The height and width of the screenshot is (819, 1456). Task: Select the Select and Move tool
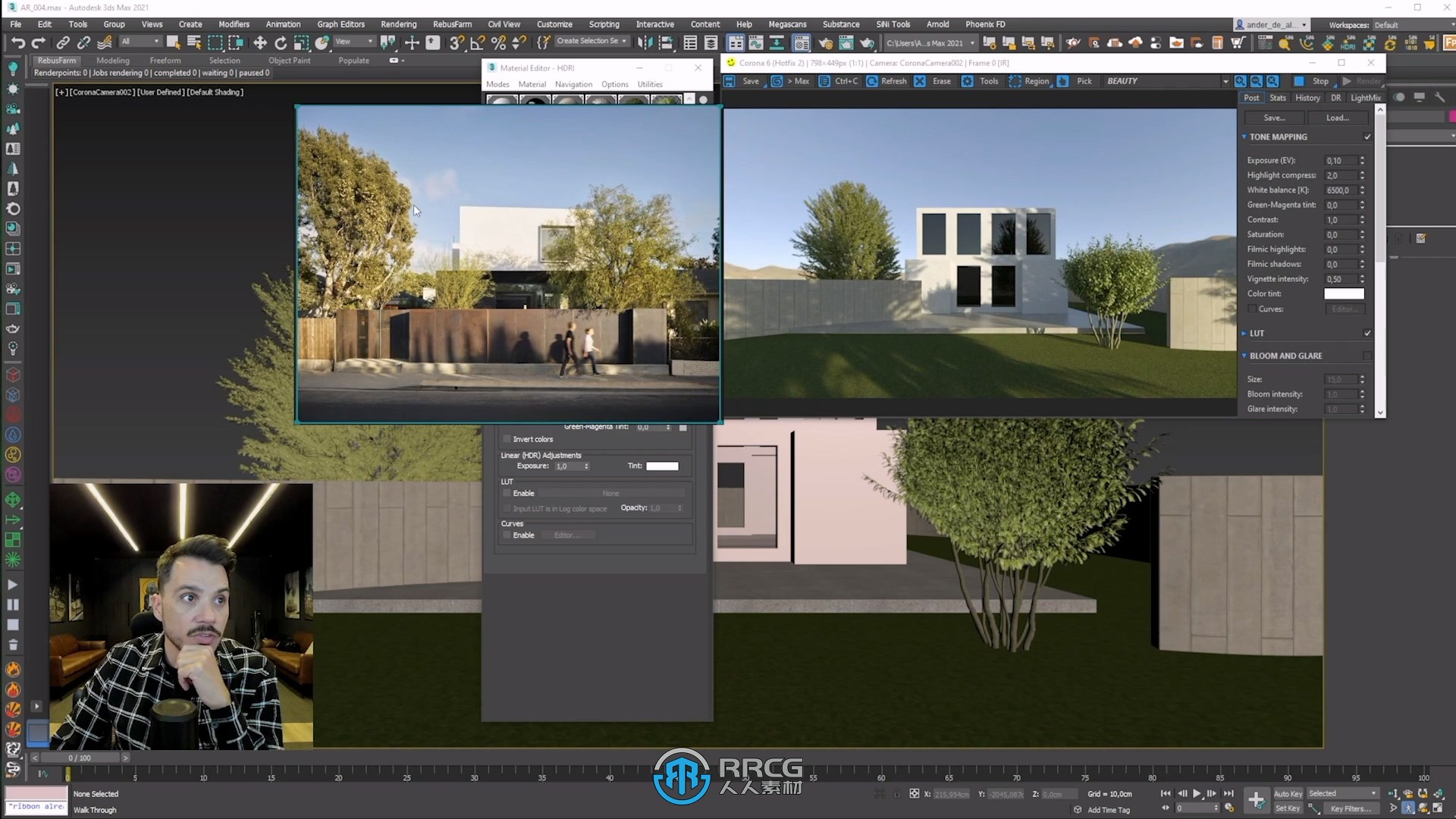[x=258, y=41]
